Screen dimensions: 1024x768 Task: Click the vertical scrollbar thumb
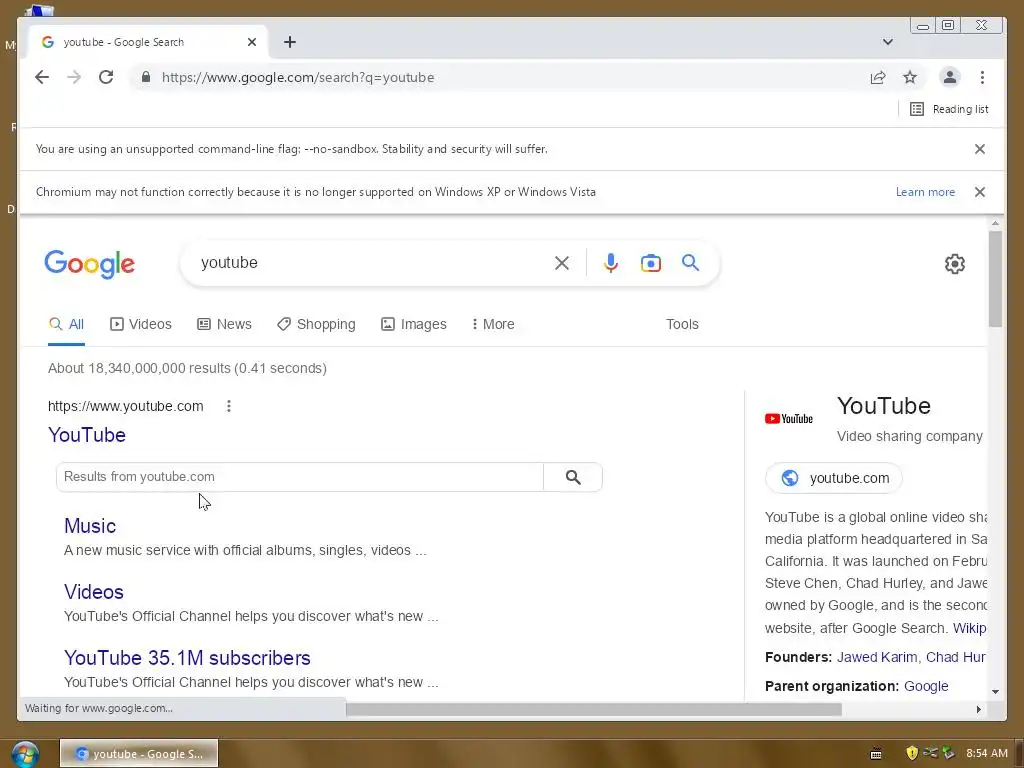coord(995,278)
